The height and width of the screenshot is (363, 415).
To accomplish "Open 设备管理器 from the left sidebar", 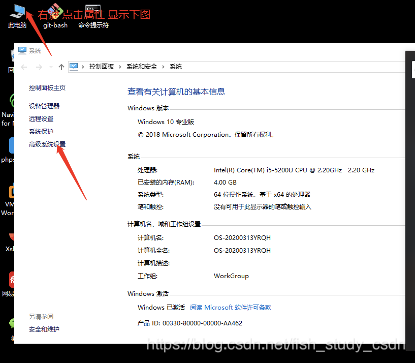I will point(44,106).
